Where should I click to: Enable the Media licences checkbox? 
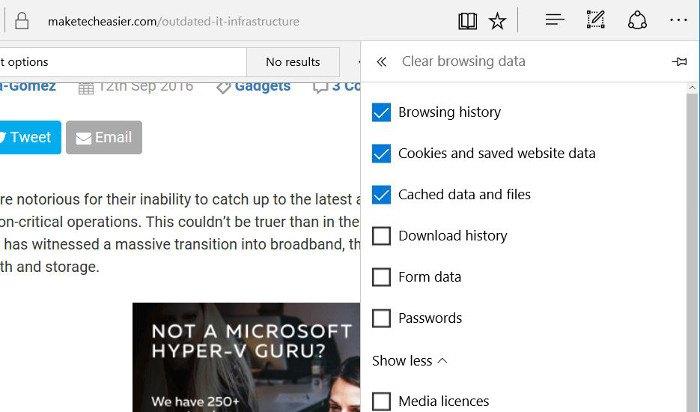pyautogui.click(x=381, y=401)
